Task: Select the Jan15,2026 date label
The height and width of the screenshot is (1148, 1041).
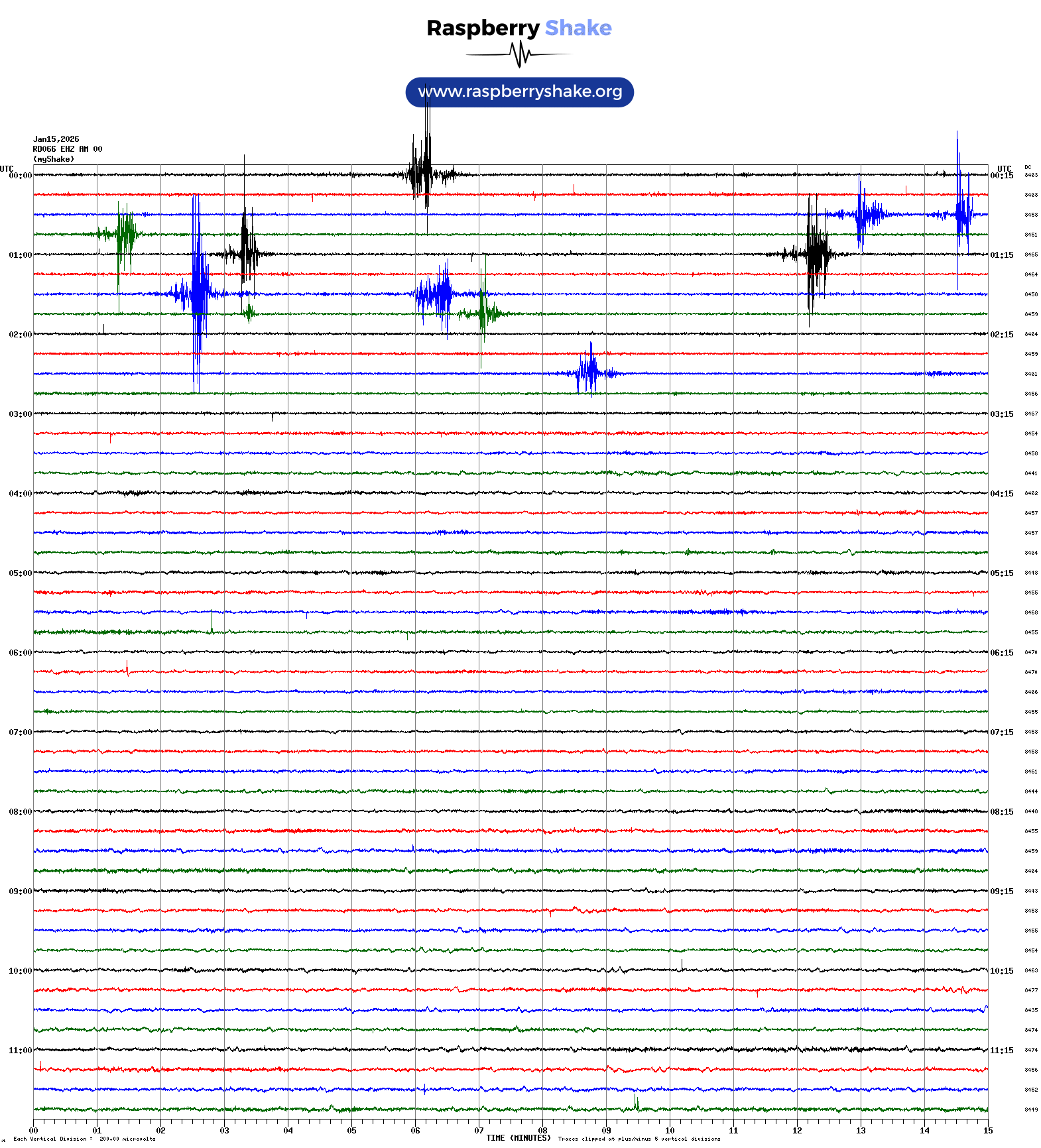Action: click(56, 139)
